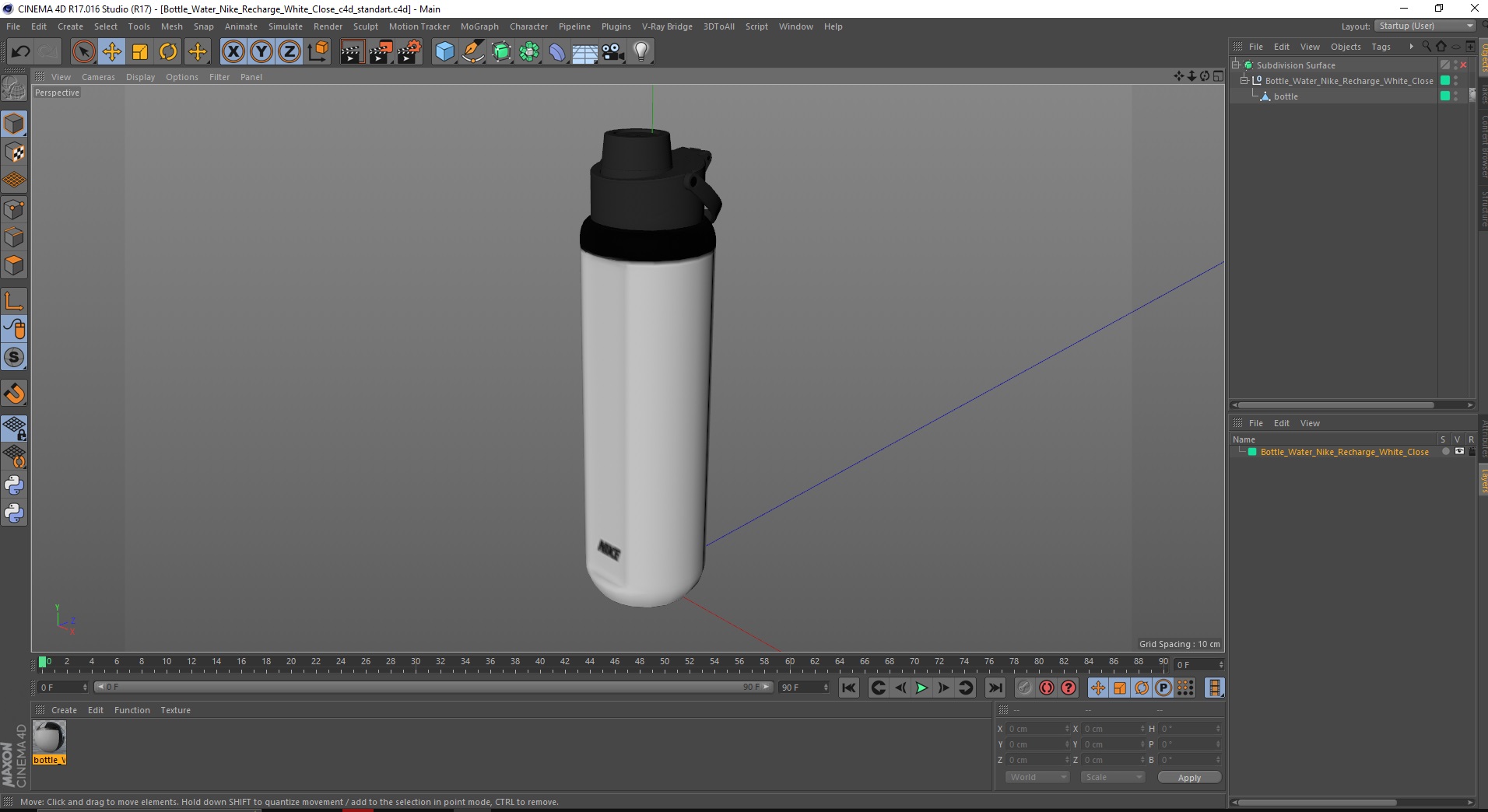Click layer color swatch for Bottle_Water layer
The width and height of the screenshot is (1488, 812).
tap(1252, 452)
